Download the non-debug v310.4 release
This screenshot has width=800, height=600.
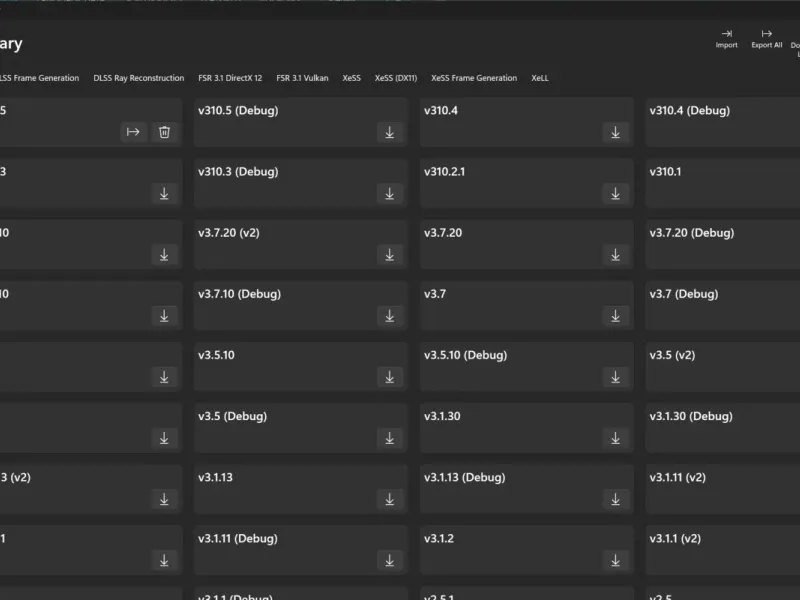(x=615, y=132)
